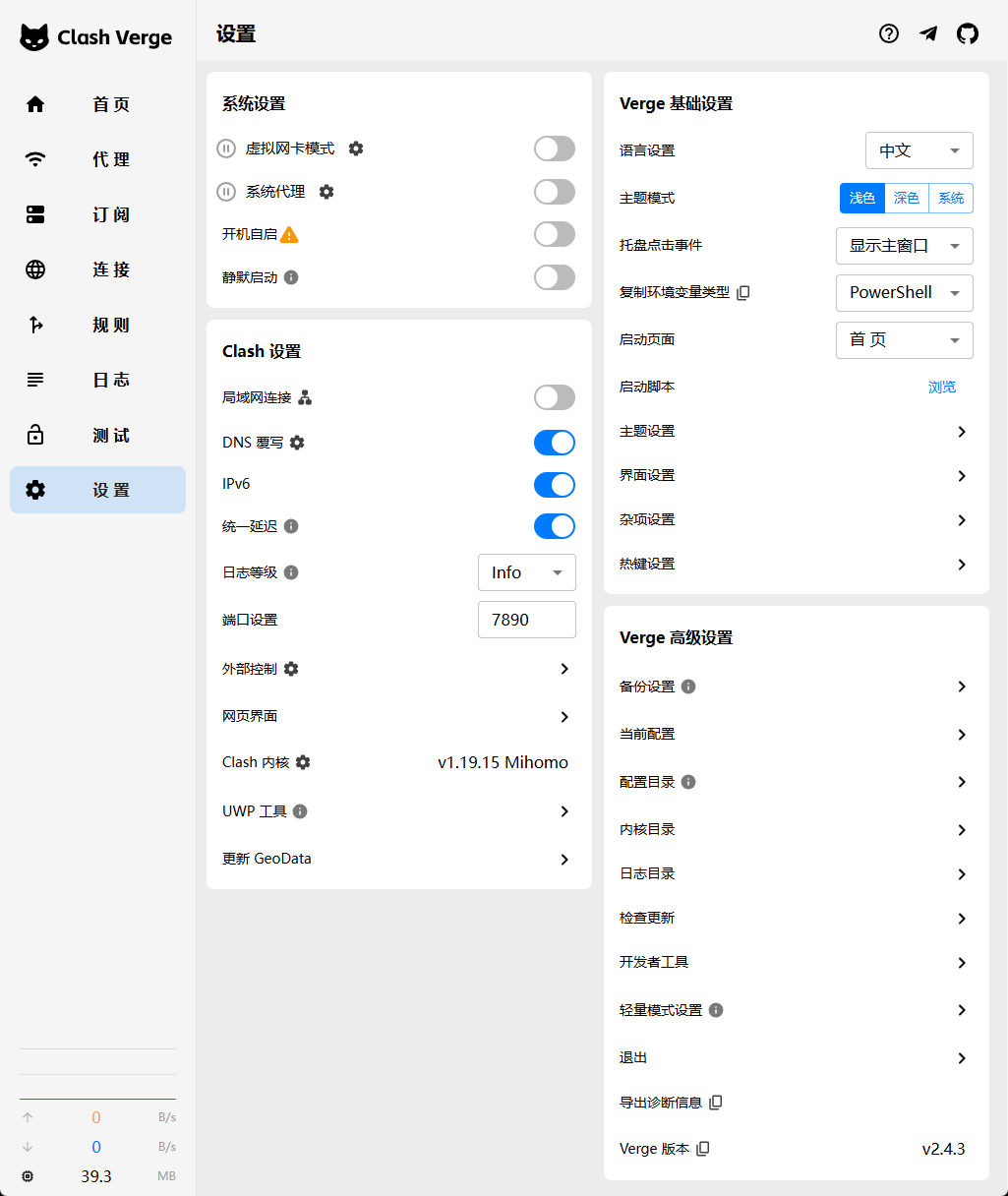1008x1196 pixels.
Task: Click 浏览 link for 启动脚本
Action: click(941, 388)
